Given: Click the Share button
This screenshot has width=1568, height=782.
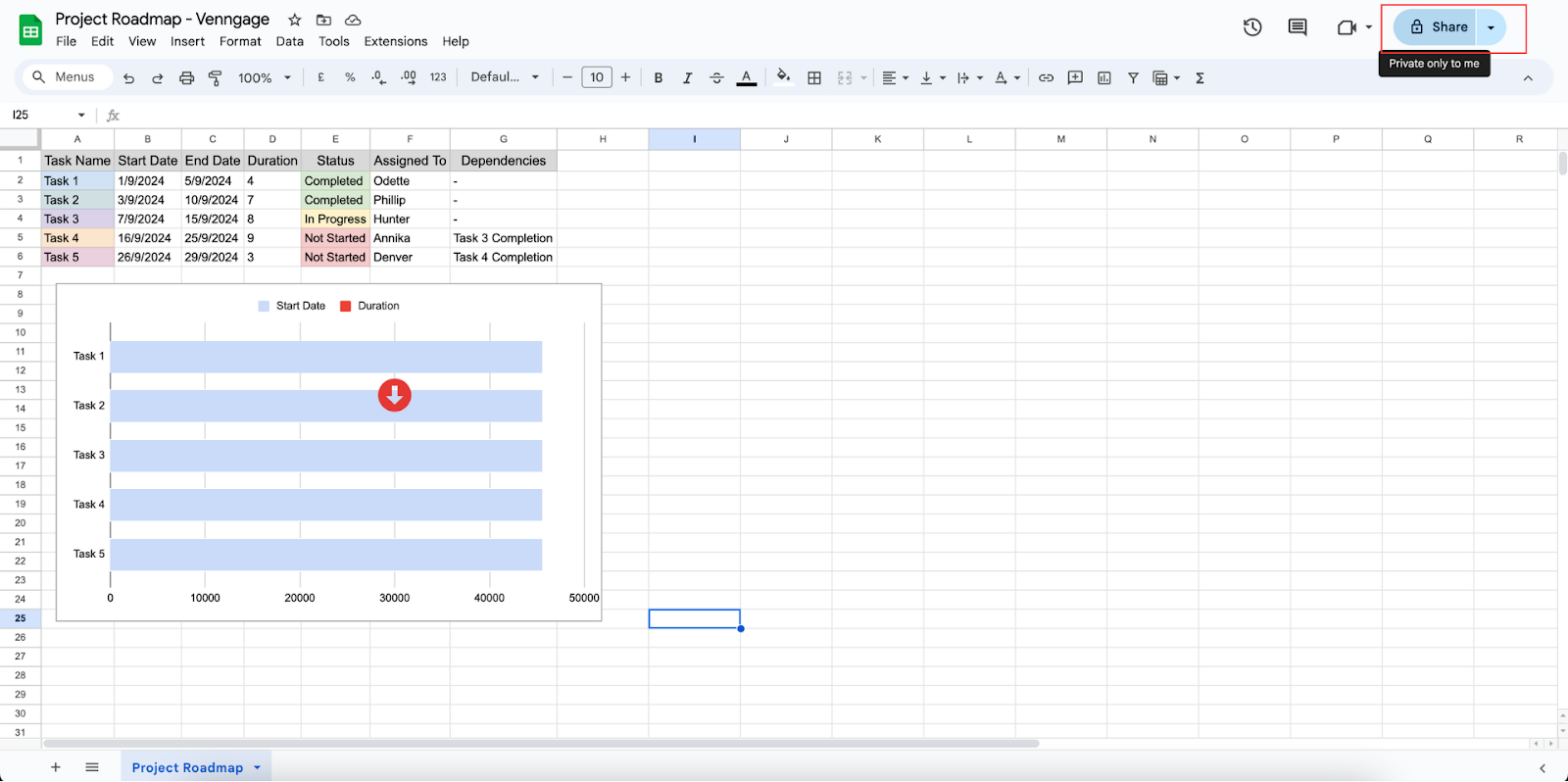Looking at the screenshot, I should (x=1436, y=27).
